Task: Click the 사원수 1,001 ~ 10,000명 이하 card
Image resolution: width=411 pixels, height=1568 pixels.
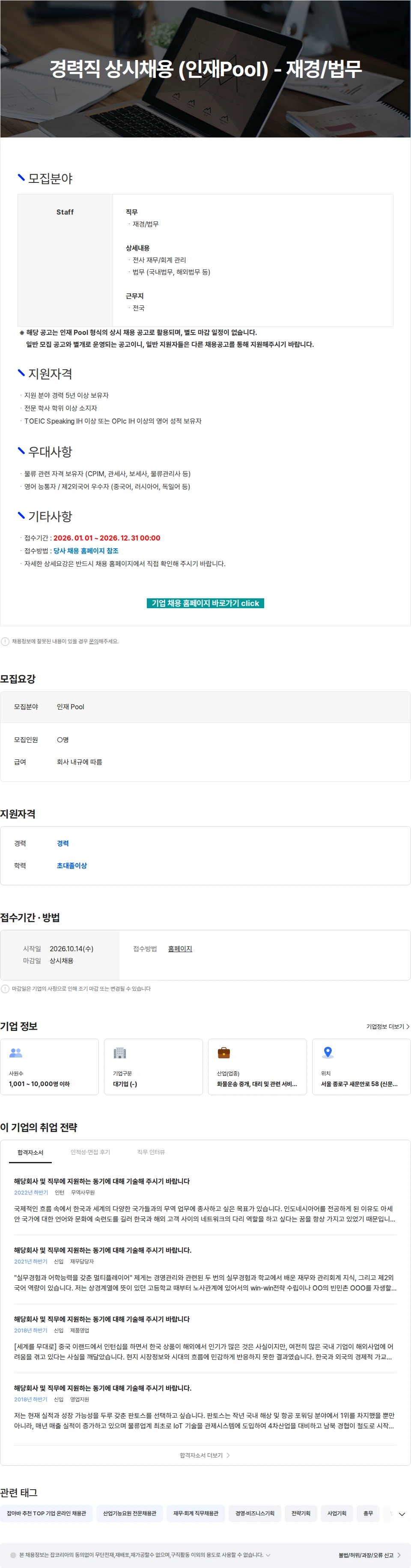Action: [49, 1066]
